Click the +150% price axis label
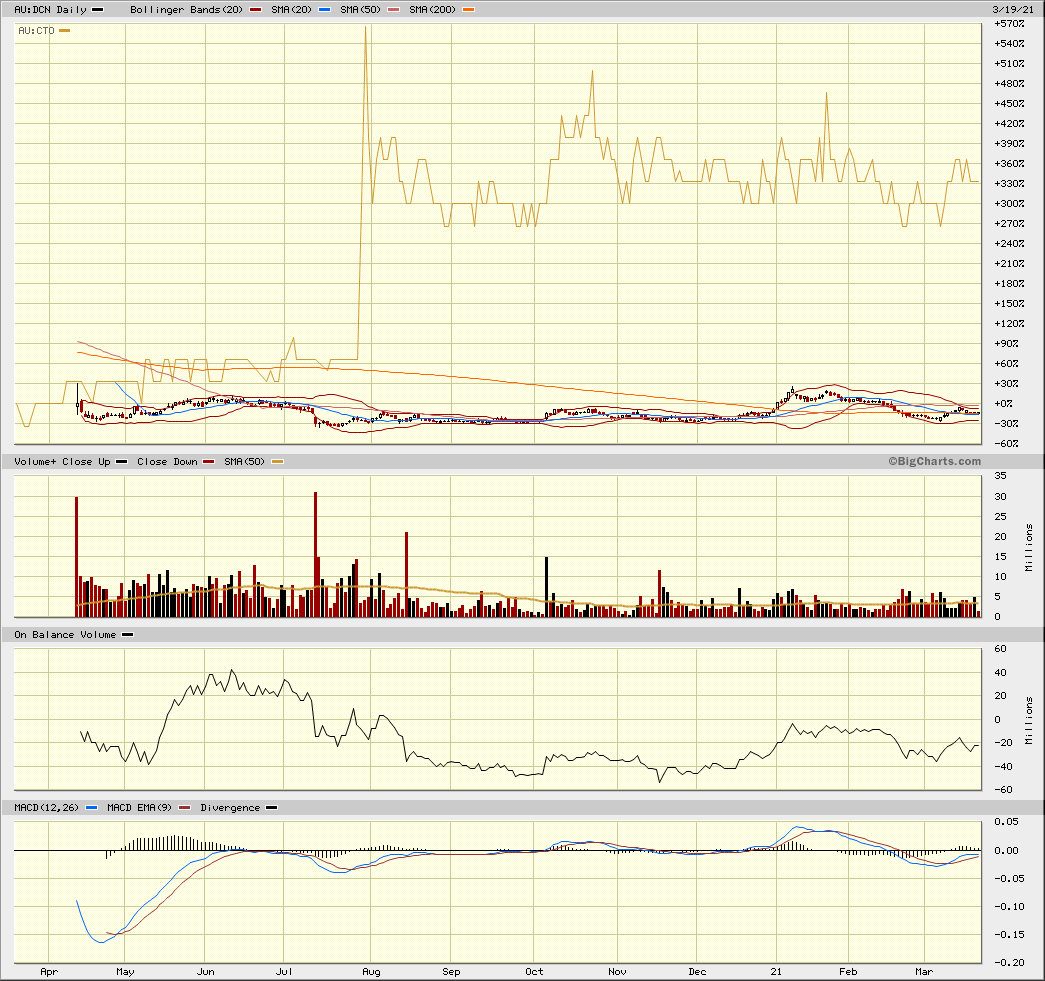The height and width of the screenshot is (981, 1045). [1009, 303]
